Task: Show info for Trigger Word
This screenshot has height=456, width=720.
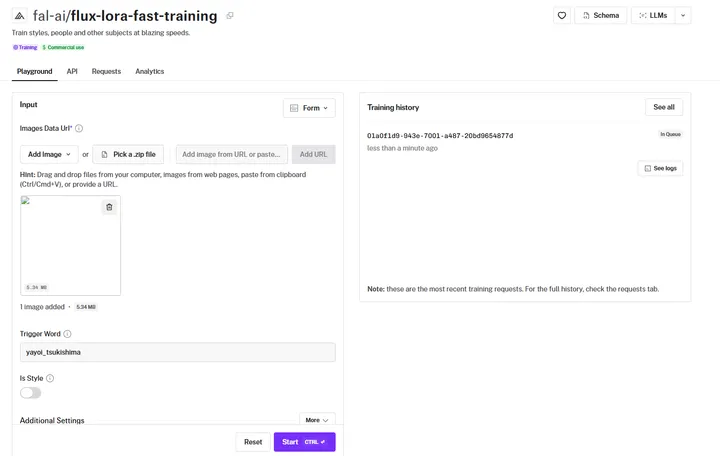Action: 67,334
